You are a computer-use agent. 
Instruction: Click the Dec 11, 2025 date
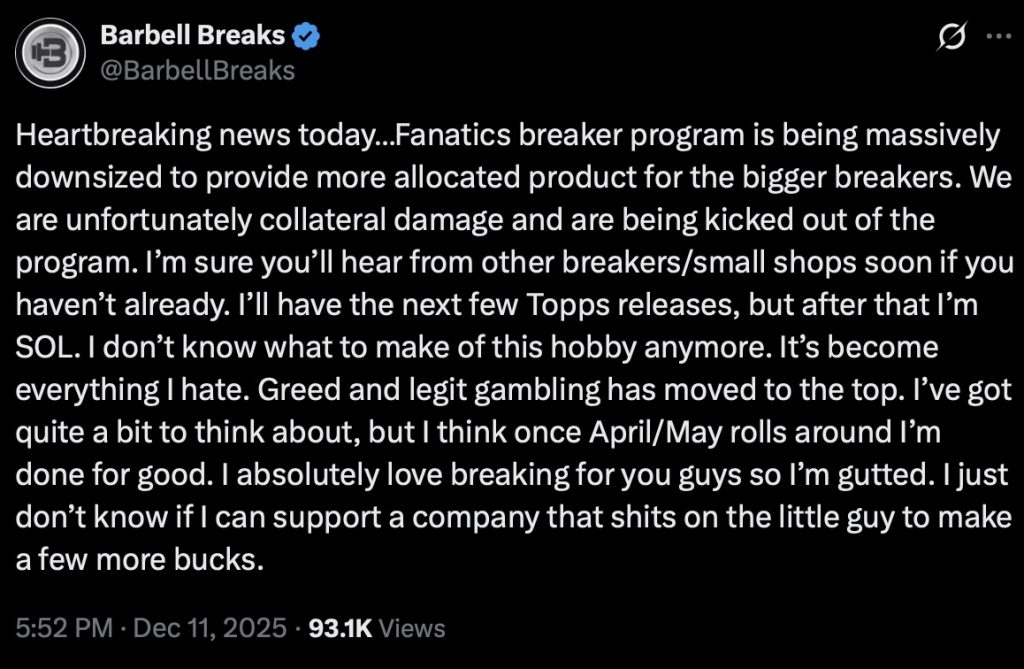211,628
